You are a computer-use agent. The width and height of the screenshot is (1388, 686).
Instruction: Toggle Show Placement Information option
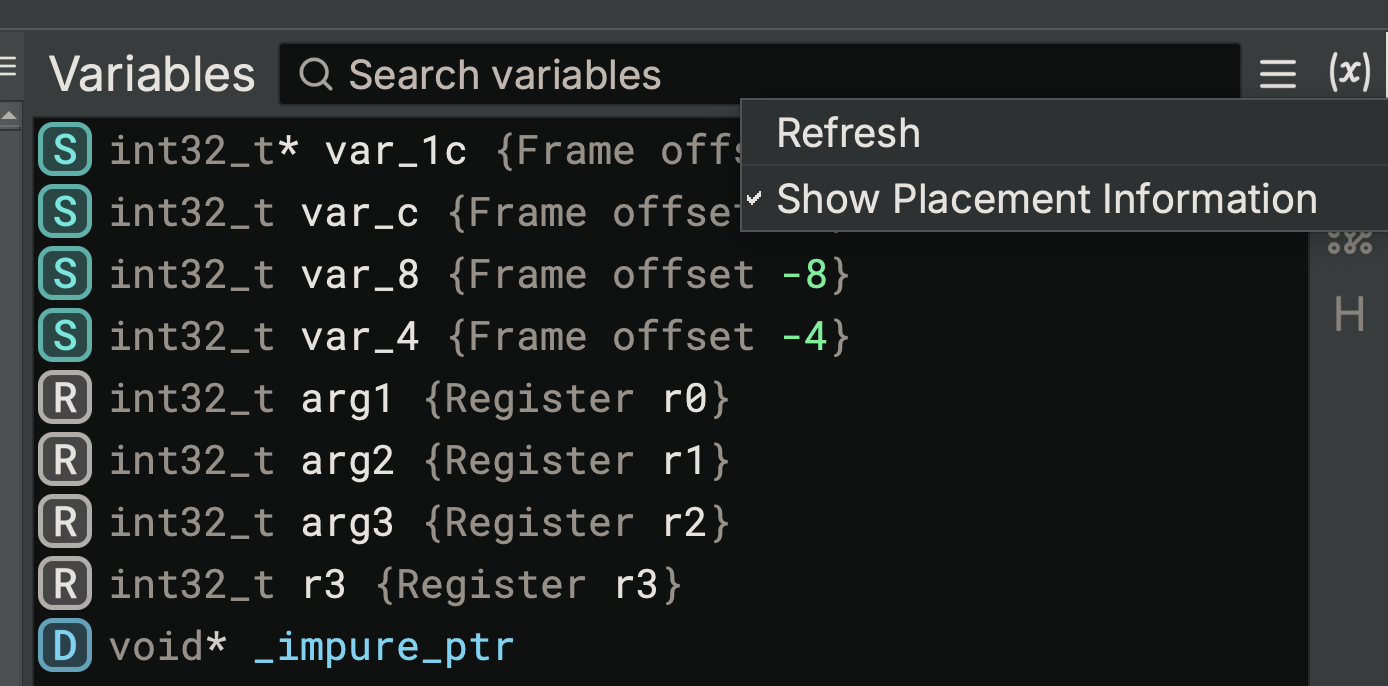point(1047,199)
